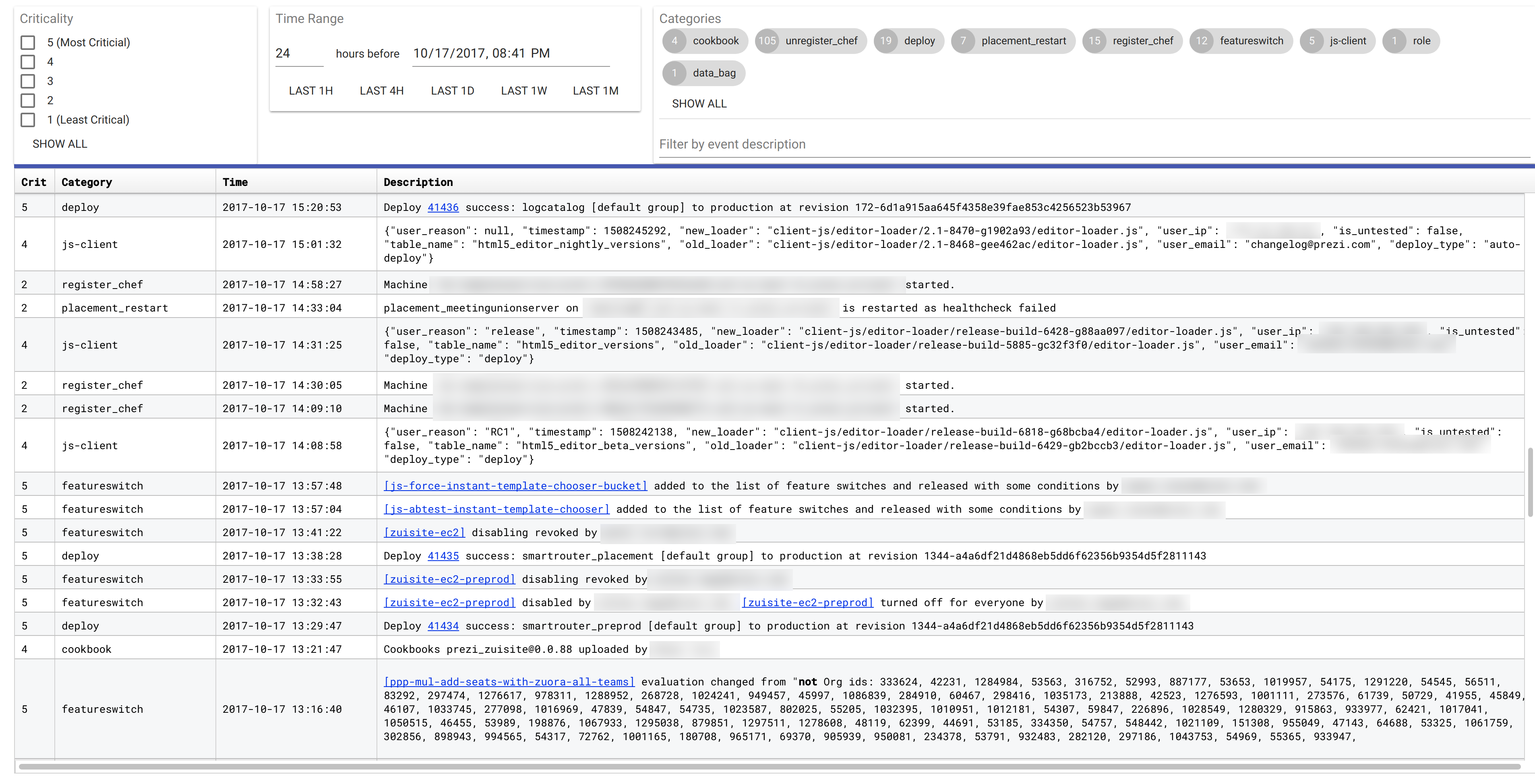The image size is (1535, 784).
Task: Select the unregister_chef category chip
Action: point(811,41)
